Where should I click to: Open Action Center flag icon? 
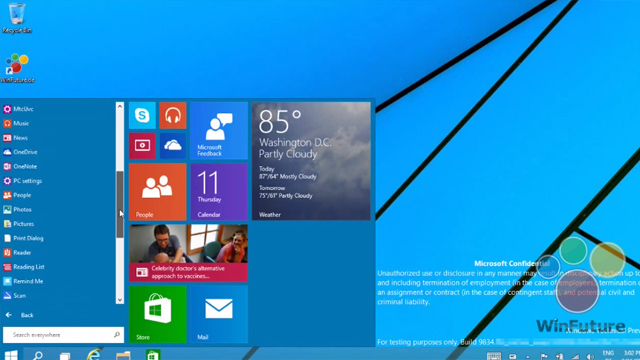coord(544,356)
